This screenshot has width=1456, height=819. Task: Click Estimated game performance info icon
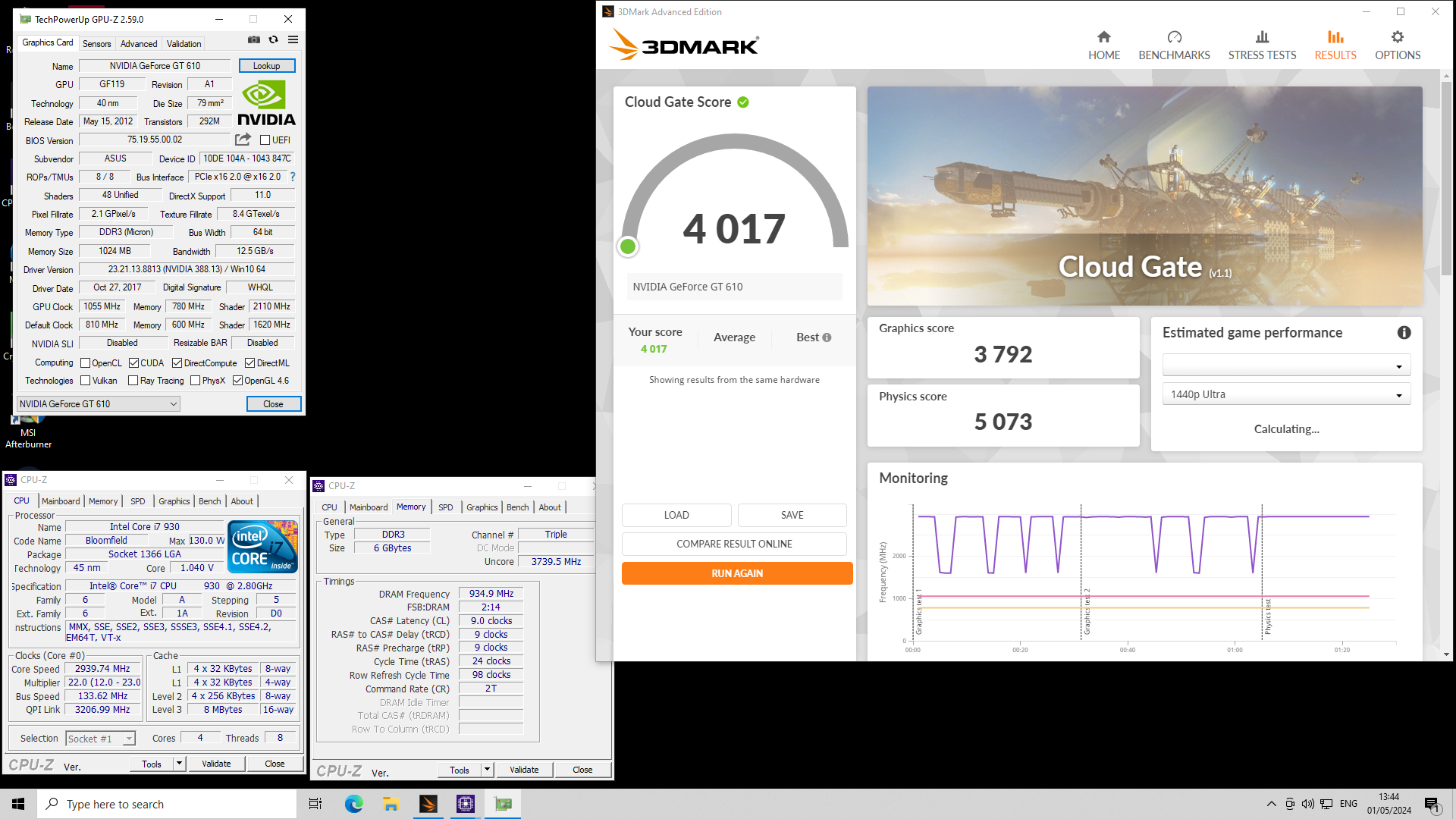click(x=1404, y=332)
